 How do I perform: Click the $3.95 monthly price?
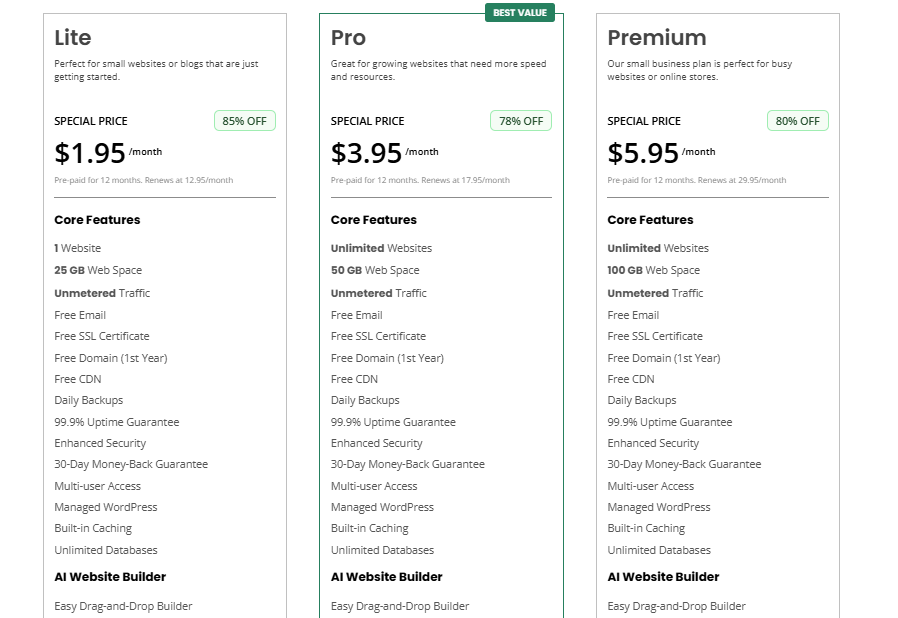[x=366, y=153]
